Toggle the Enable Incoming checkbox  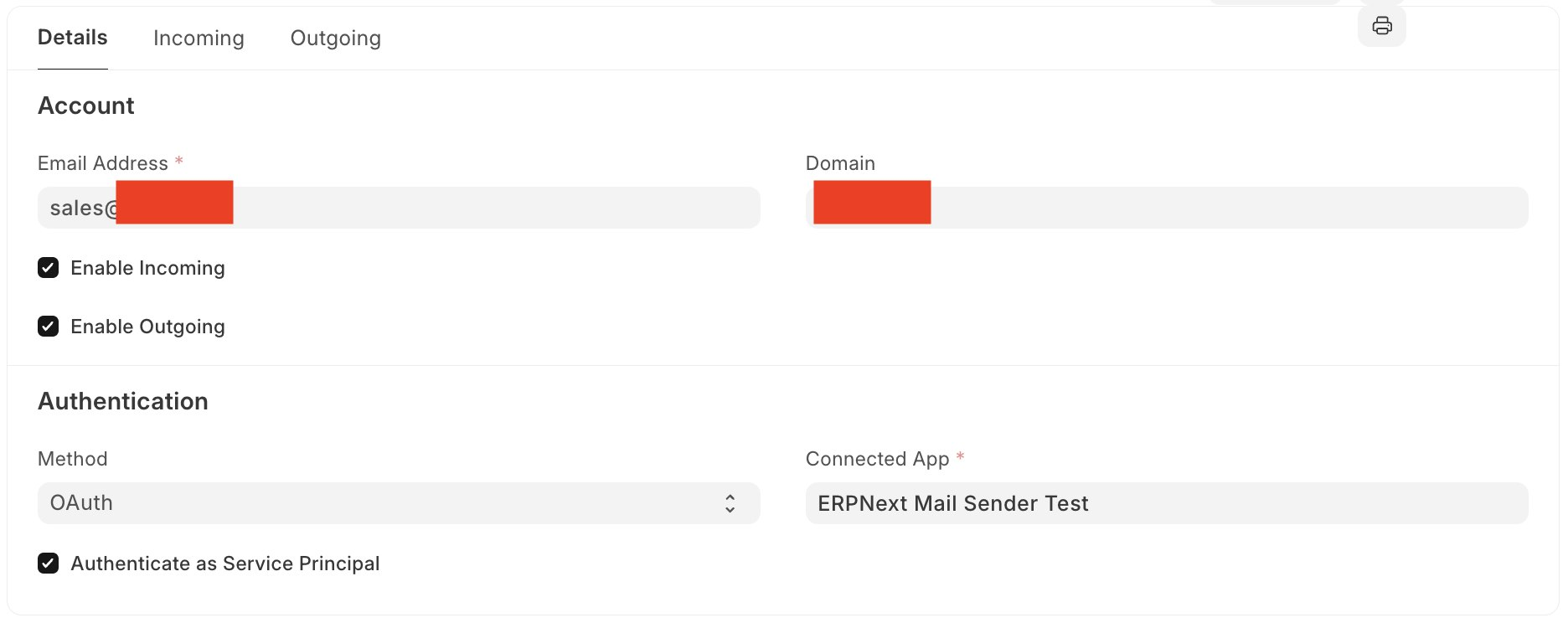pyautogui.click(x=49, y=268)
